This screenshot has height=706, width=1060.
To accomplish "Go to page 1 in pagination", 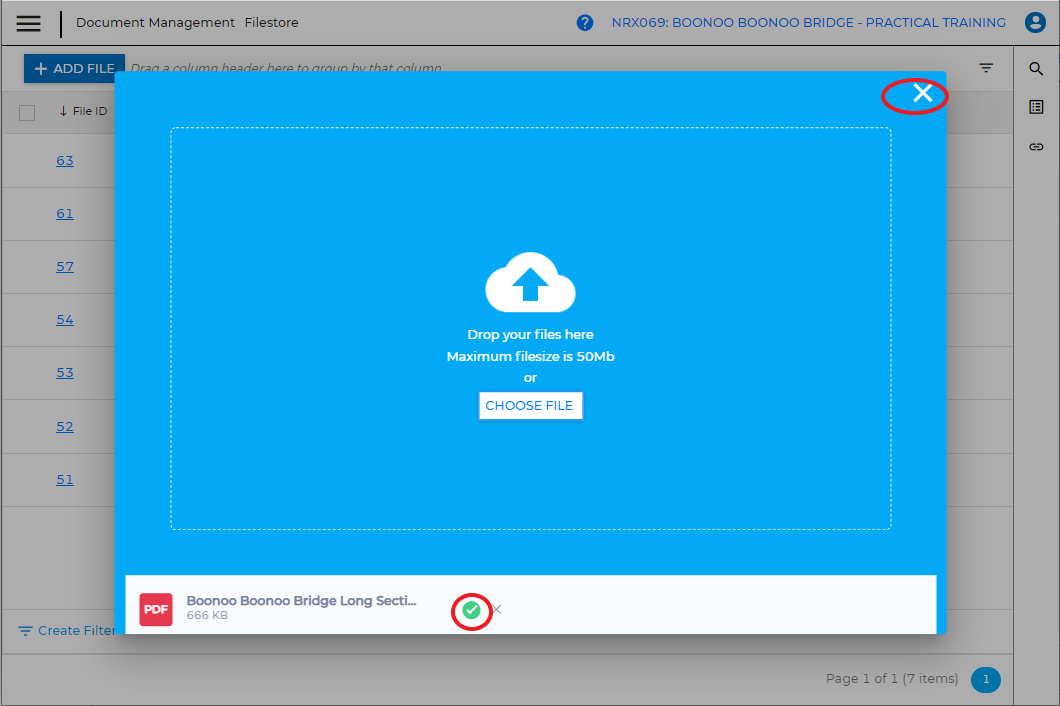I will tap(985, 680).
